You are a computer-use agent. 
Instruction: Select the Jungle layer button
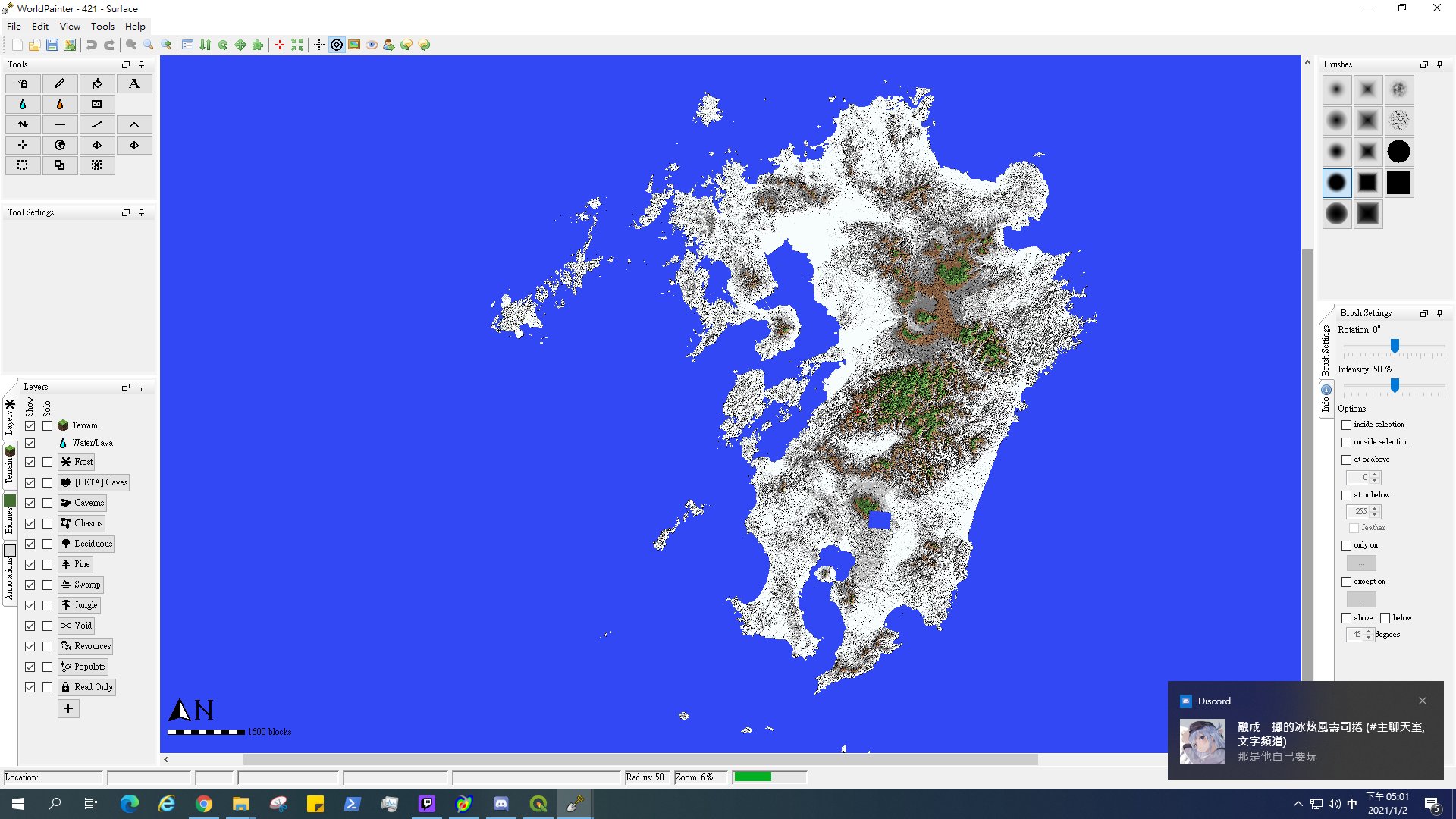click(80, 605)
